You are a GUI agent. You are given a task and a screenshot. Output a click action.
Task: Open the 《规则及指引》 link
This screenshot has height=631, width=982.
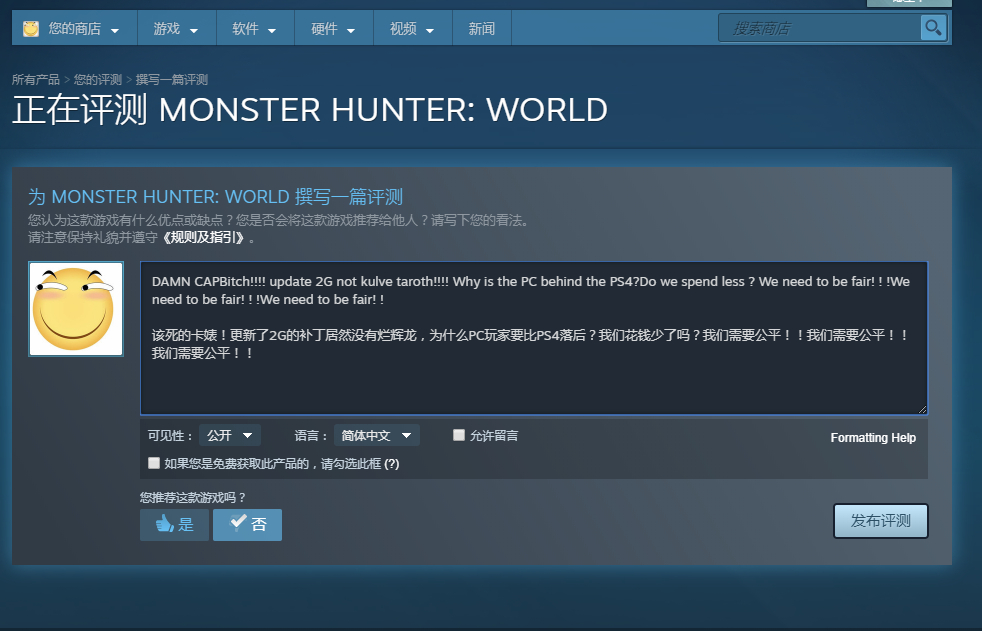tap(203, 238)
